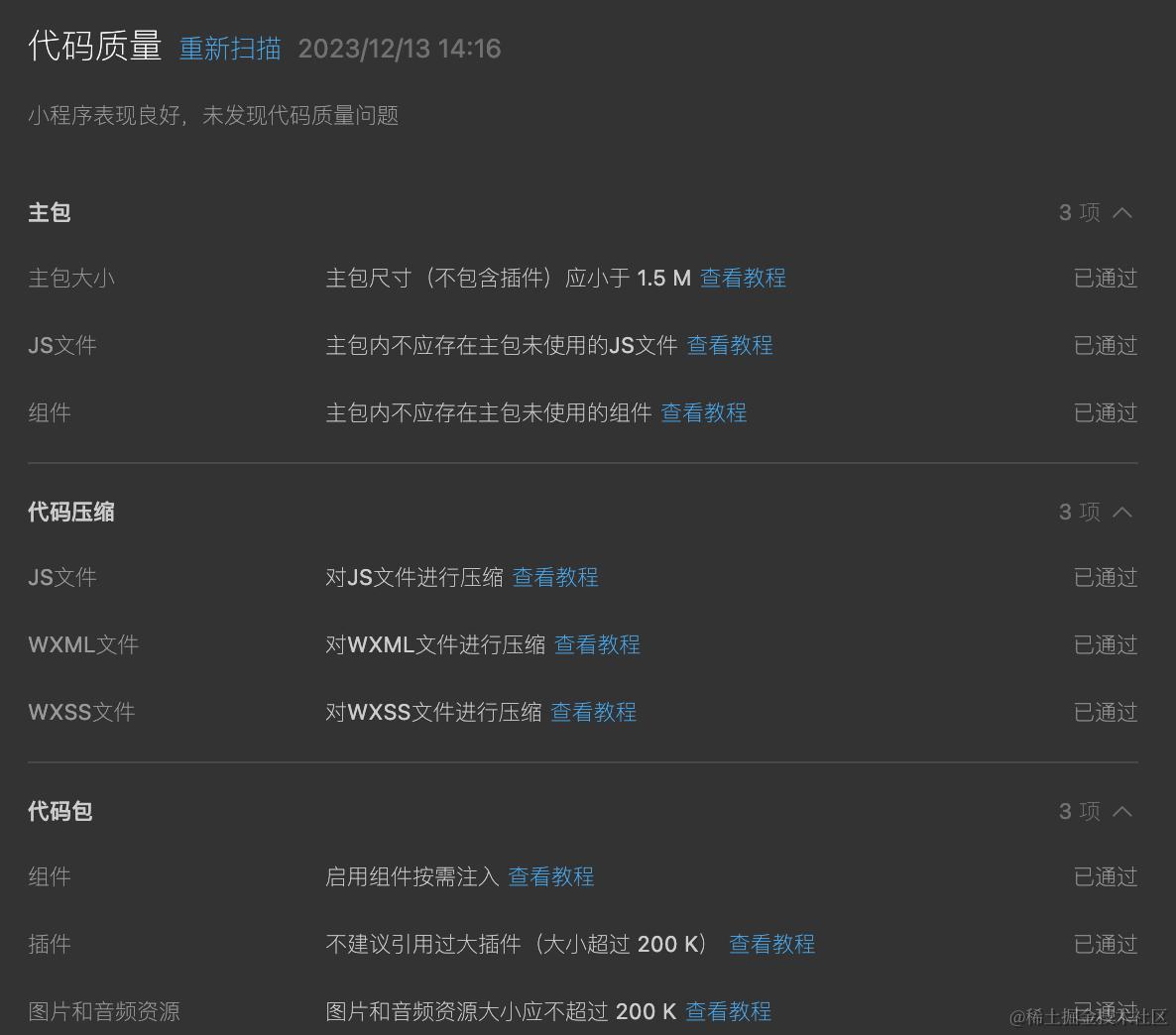This screenshot has width=1176, height=1035.
Task: Open 查看教程 for unused JS files rule
Action: [x=730, y=345]
